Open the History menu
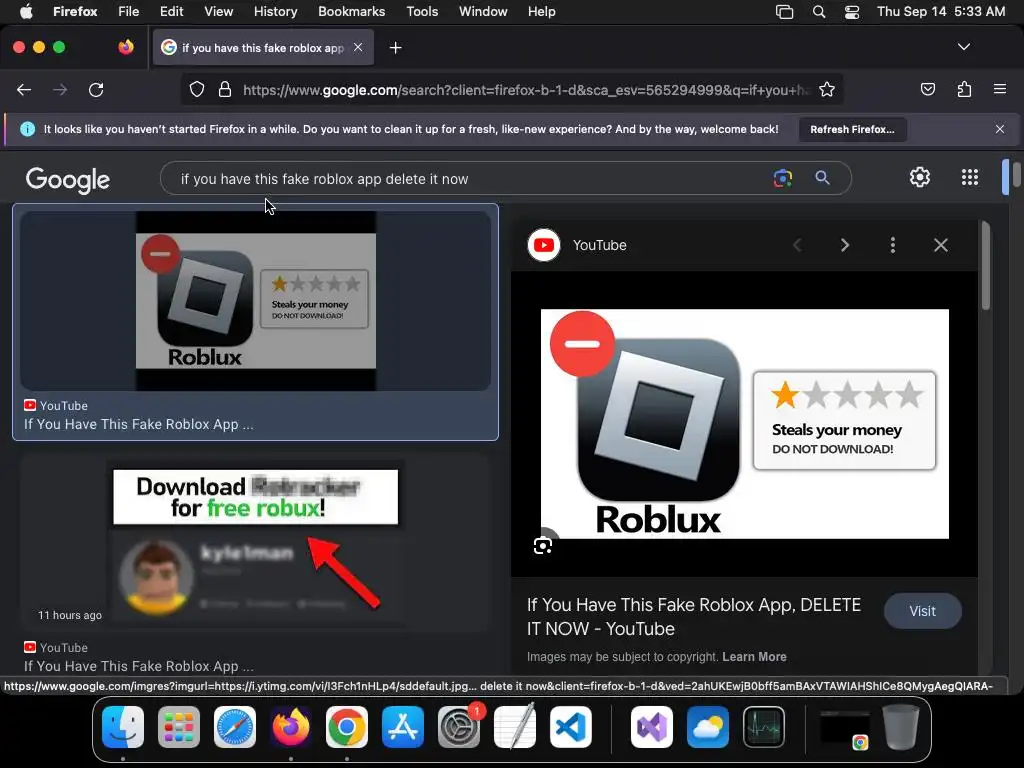 click(276, 11)
